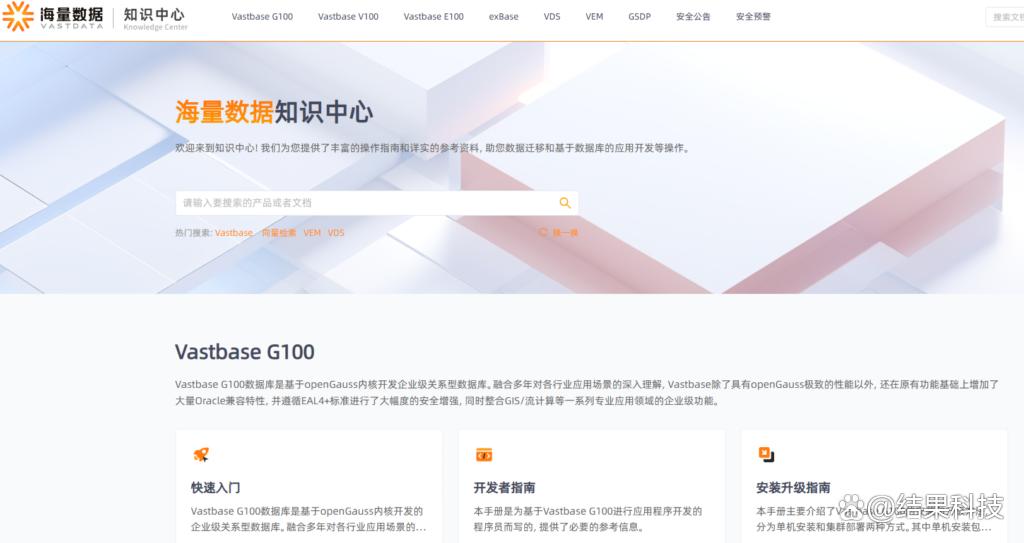
Task: Open the 开发者指南 card title
Action: pyautogui.click(x=504, y=487)
